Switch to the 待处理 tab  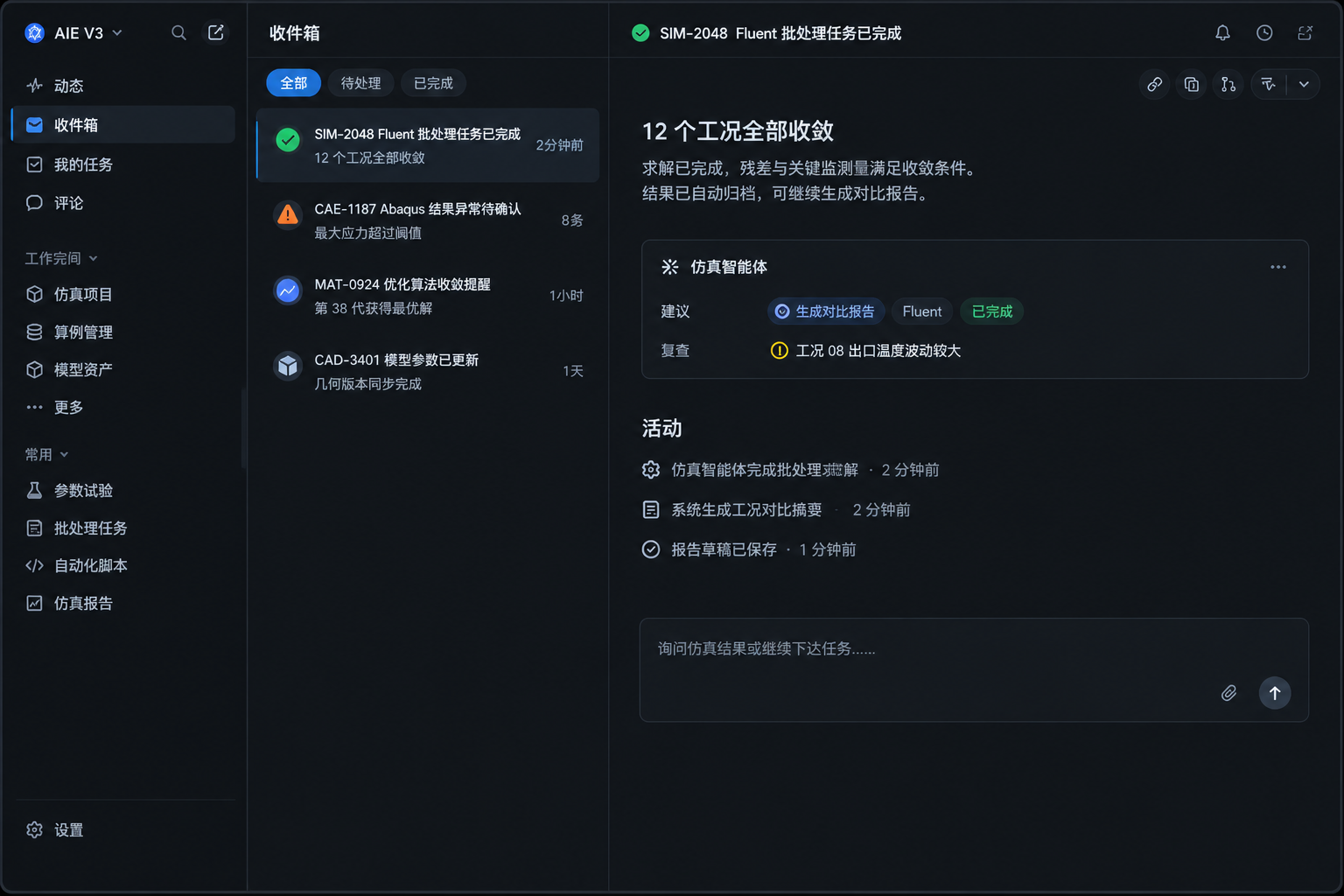(x=360, y=83)
